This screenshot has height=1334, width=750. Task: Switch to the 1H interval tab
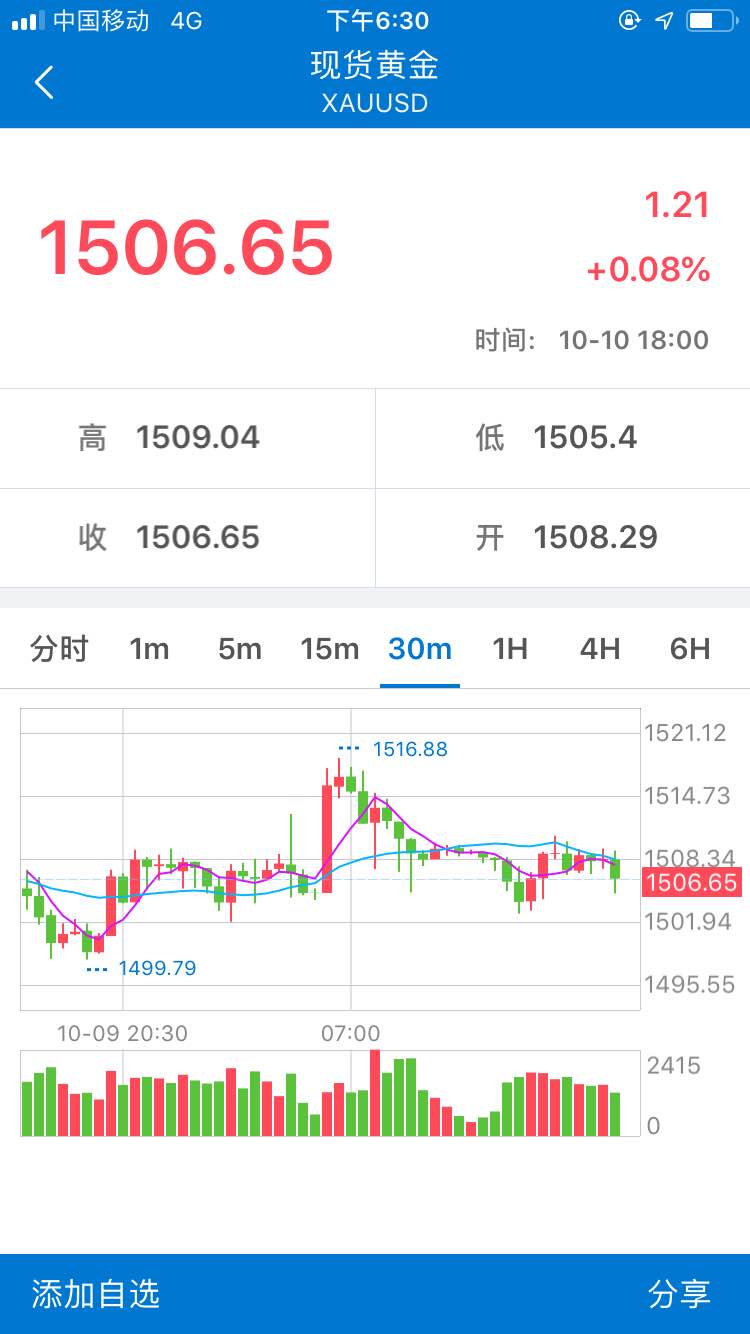510,649
